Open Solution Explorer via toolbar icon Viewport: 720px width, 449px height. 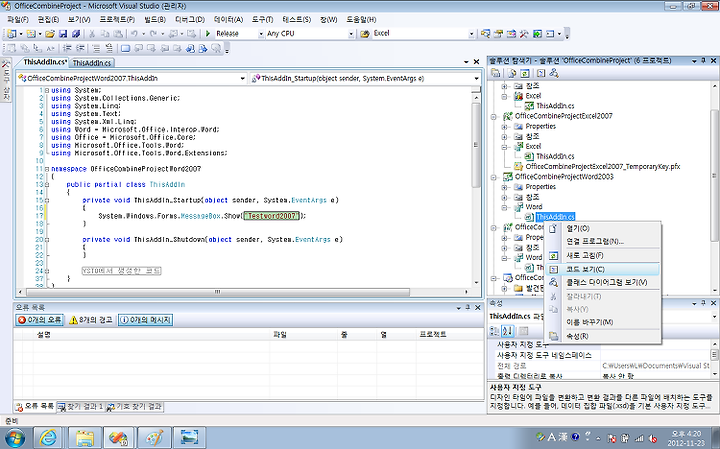(x=485, y=34)
